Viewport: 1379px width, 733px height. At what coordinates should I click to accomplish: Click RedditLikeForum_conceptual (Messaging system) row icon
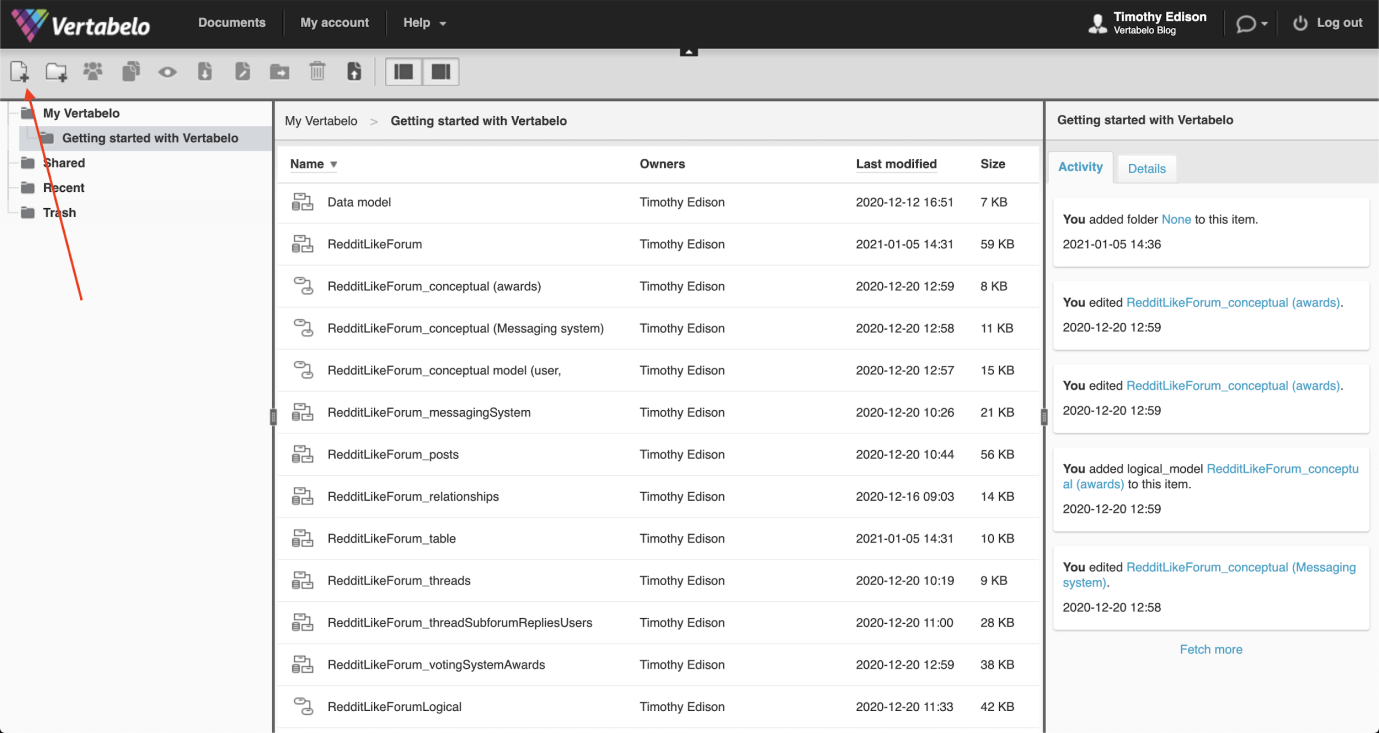click(x=303, y=328)
